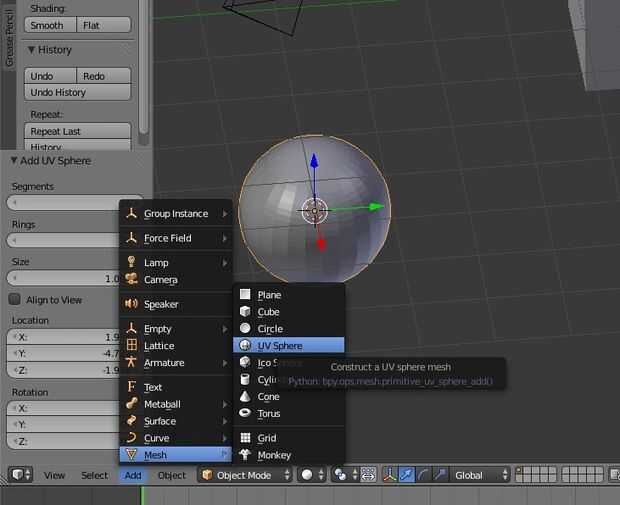Click the Cylinder primitive icon

point(245,379)
